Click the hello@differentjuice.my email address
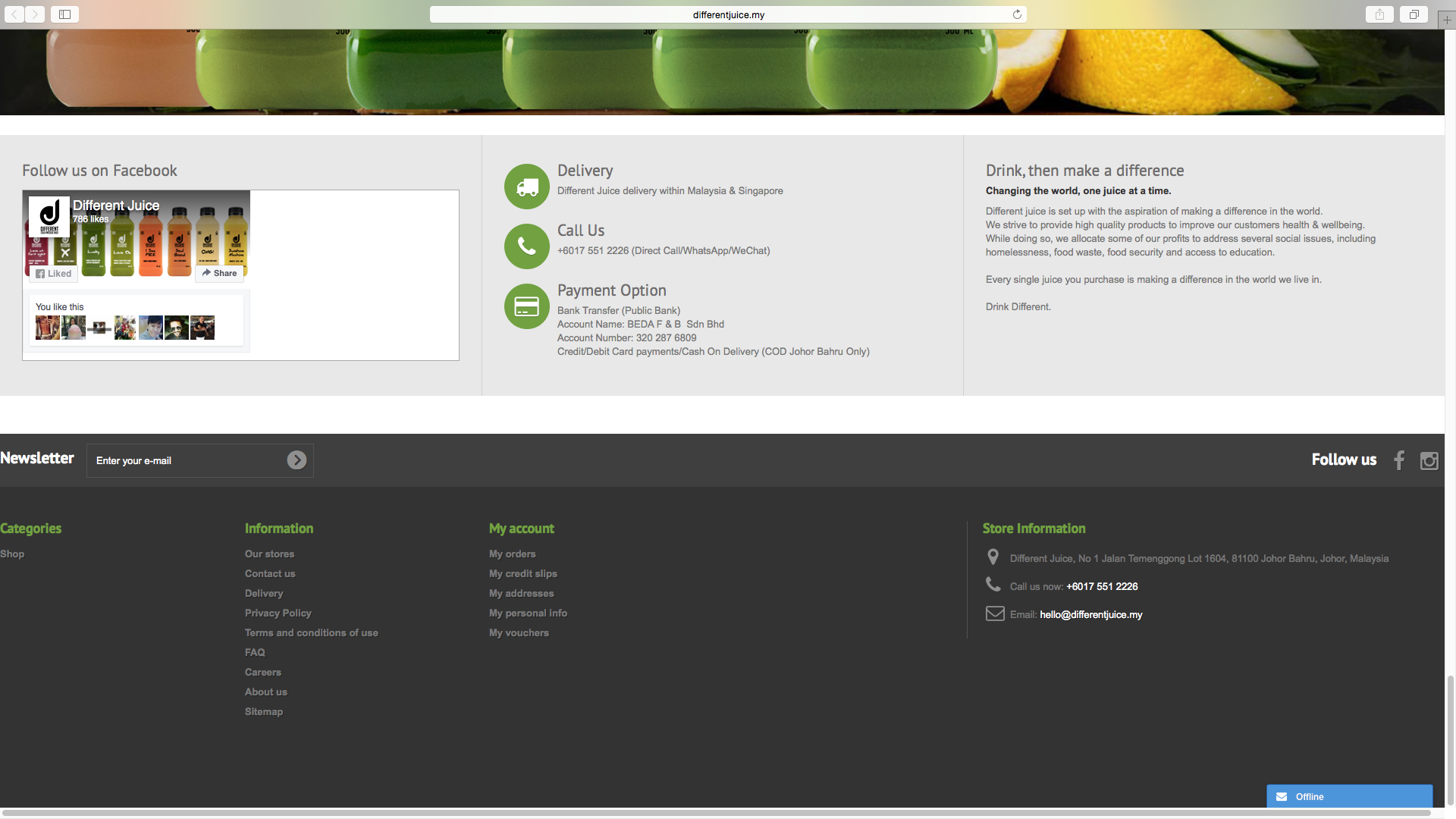Screen dimensions: 1456x819 click(x=1091, y=614)
